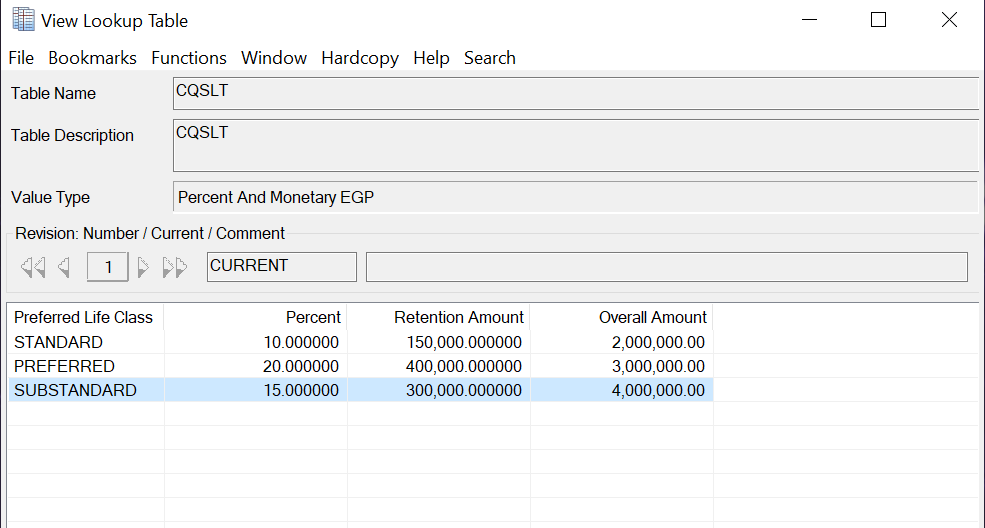This screenshot has height=528, width=985.
Task: Click the revision number field
Action: pos(108,267)
